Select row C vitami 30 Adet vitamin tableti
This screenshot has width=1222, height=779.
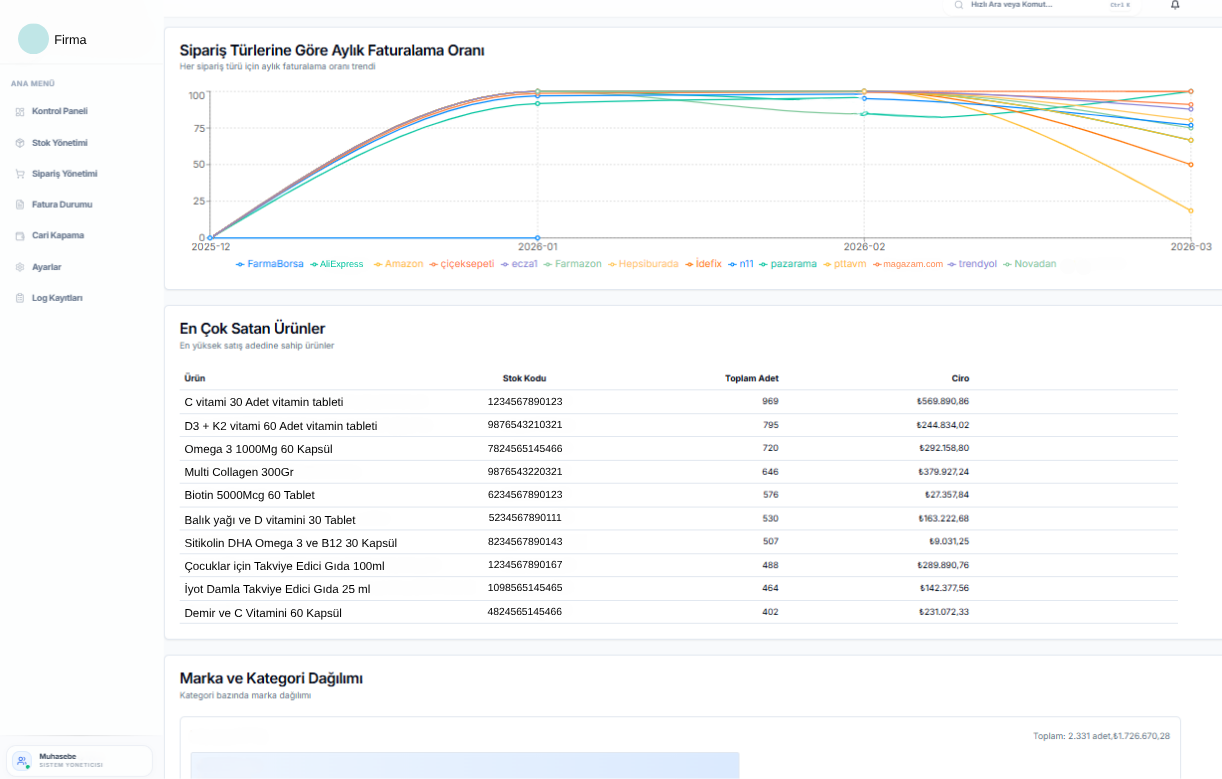[x=679, y=402]
